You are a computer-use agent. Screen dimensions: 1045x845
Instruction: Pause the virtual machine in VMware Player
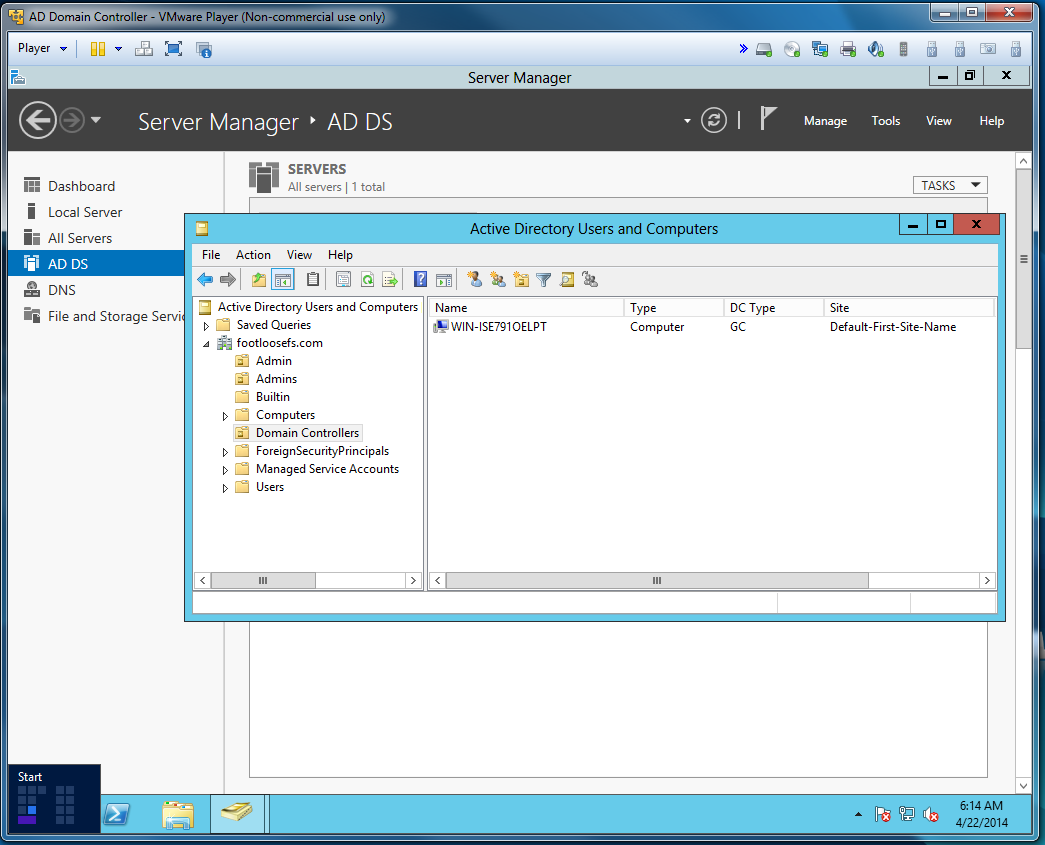point(98,49)
